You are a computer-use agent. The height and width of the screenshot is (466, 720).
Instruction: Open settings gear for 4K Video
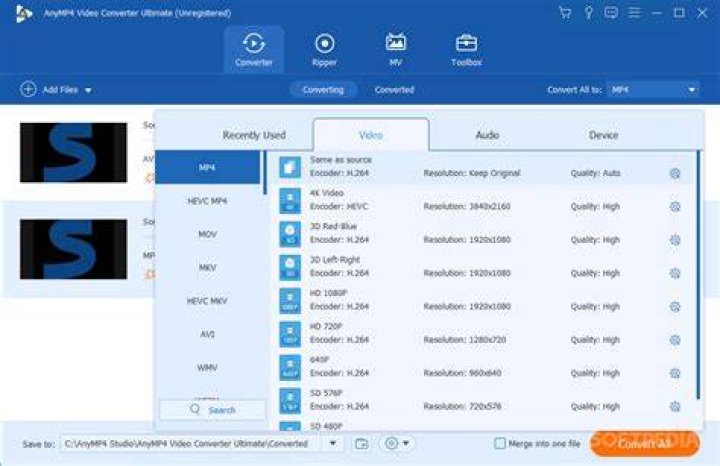point(675,207)
